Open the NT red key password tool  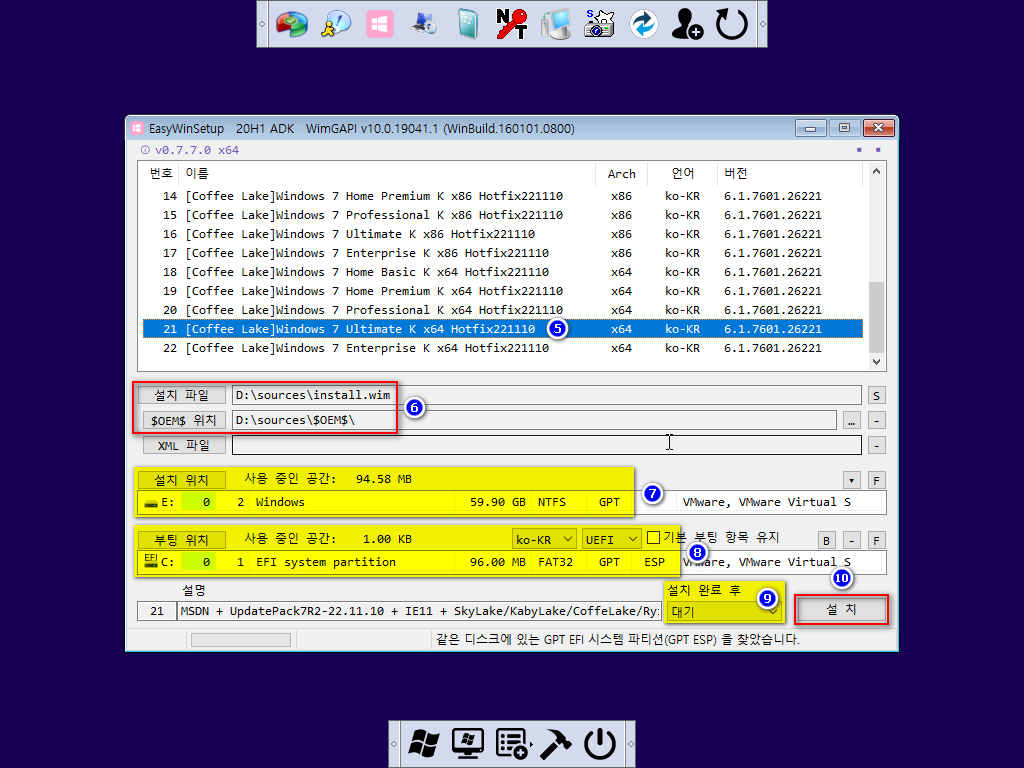tap(511, 25)
